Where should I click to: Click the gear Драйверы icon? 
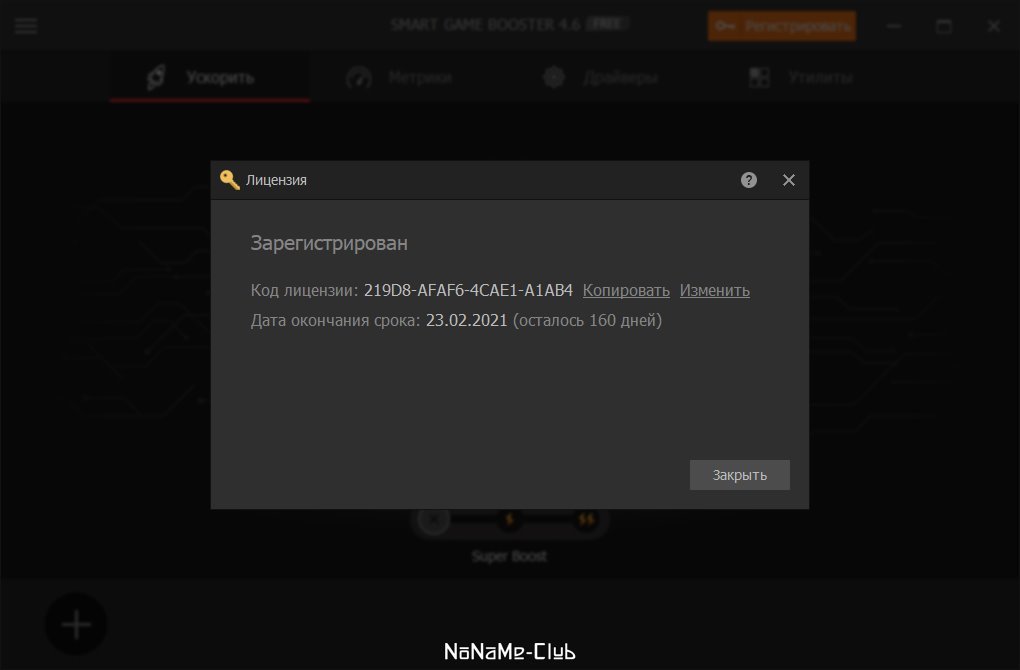point(554,77)
